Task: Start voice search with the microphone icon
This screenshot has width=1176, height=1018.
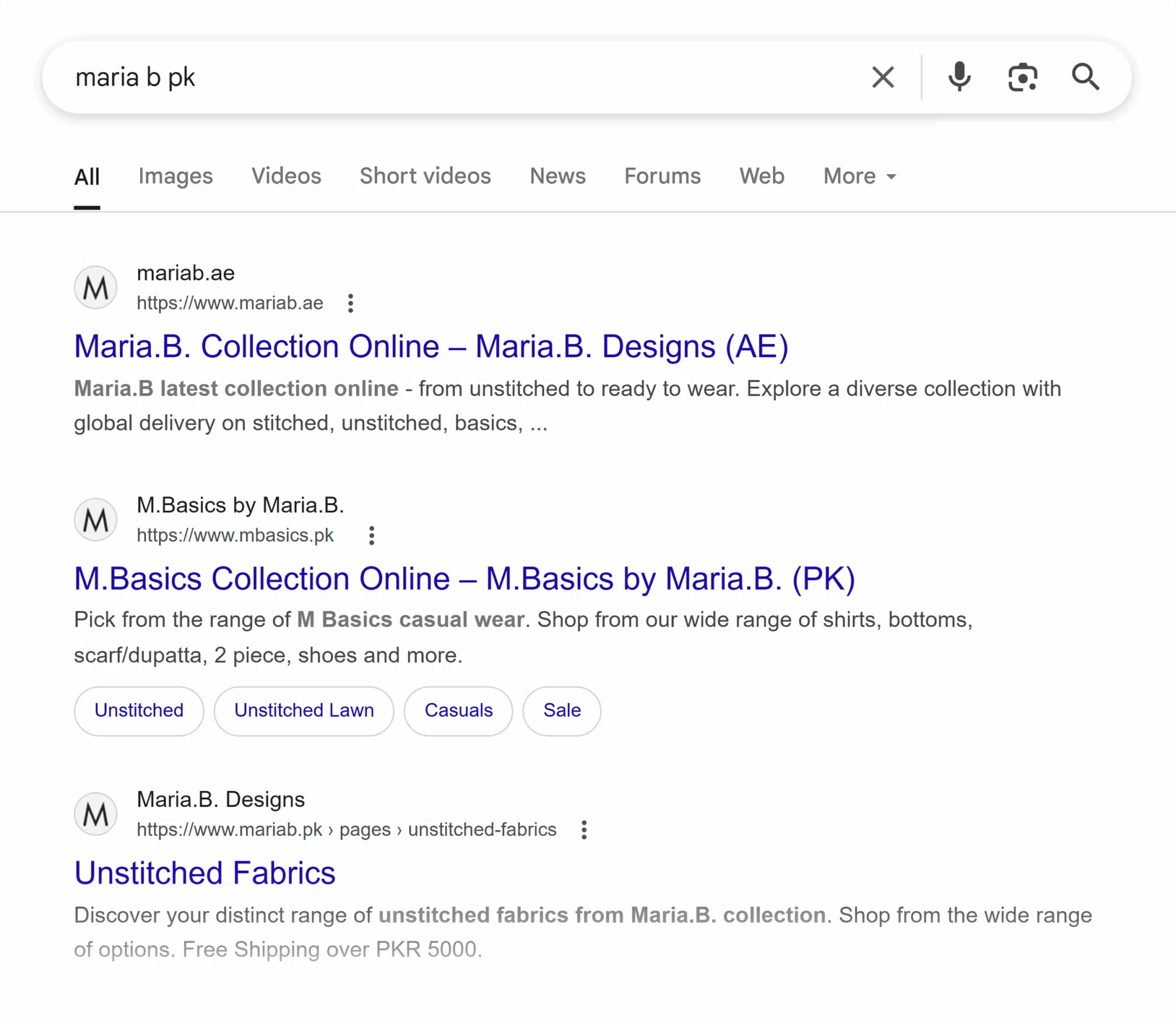Action: tap(960, 77)
